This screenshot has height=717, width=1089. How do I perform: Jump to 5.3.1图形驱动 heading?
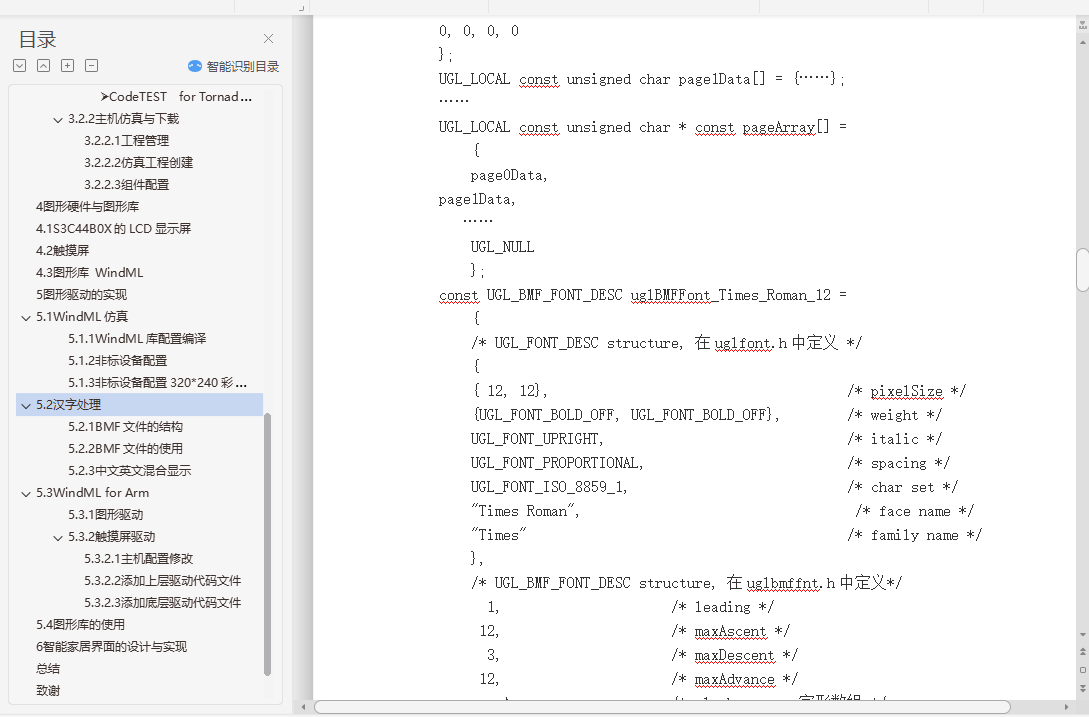click(x=106, y=515)
